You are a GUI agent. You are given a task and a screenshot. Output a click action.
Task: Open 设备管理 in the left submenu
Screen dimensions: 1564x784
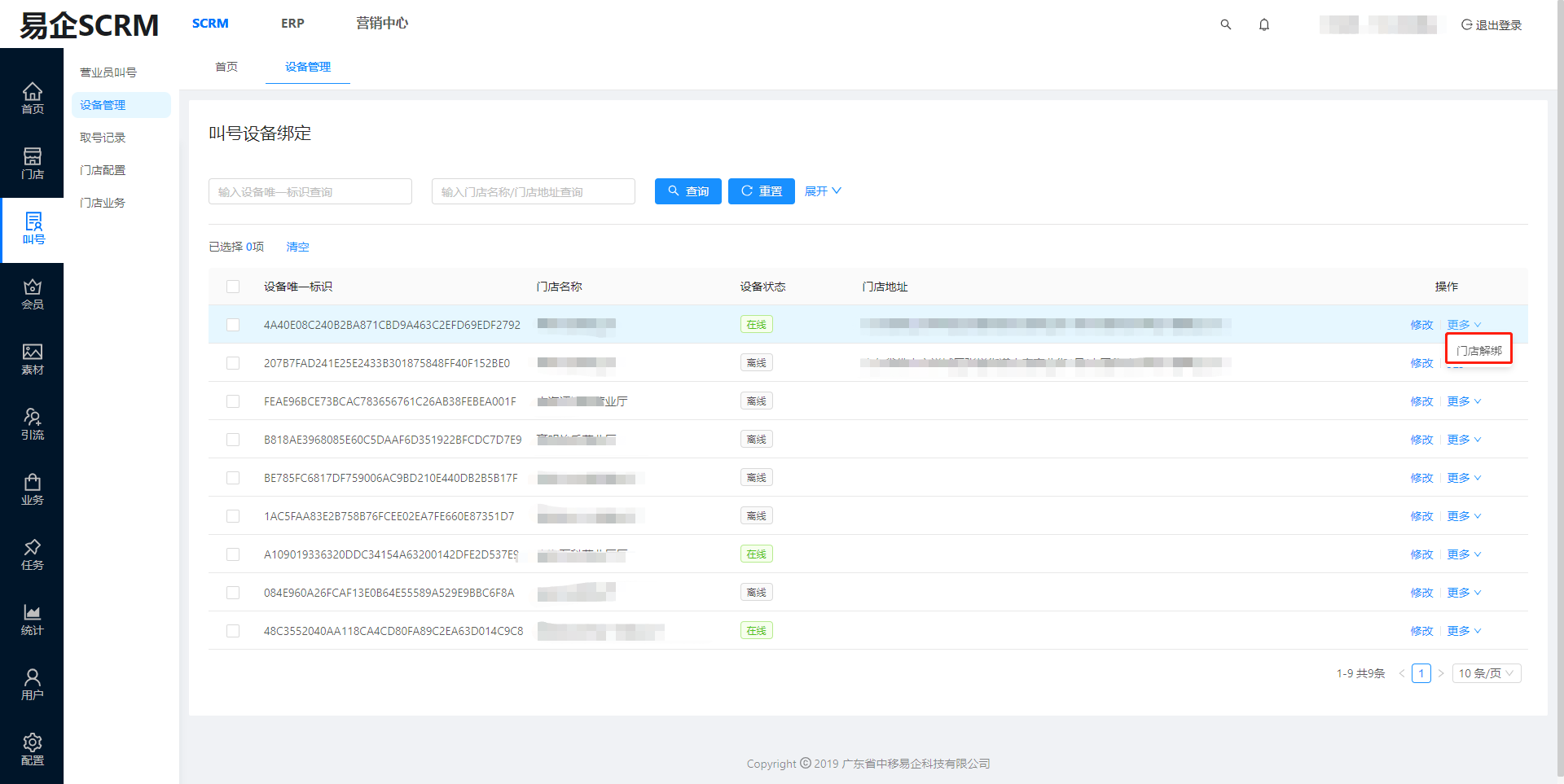121,105
